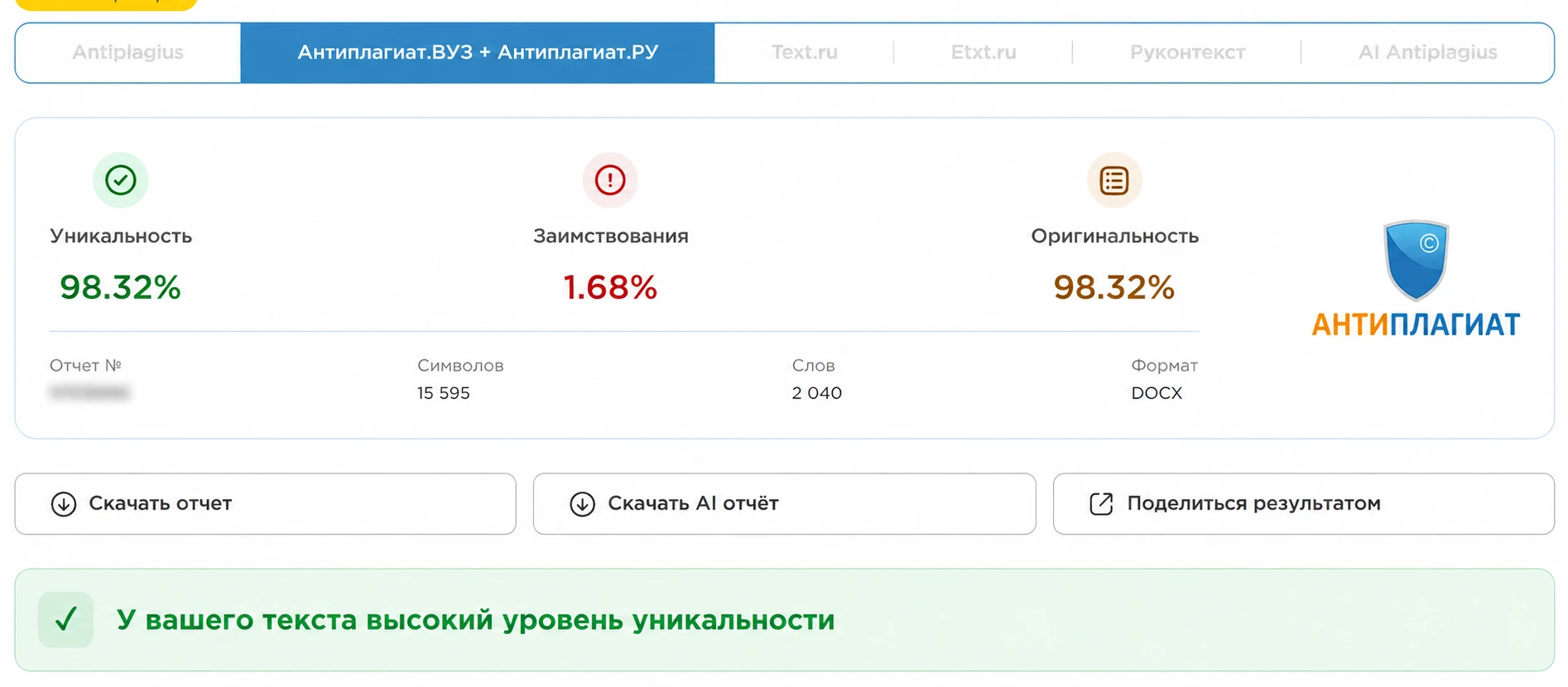Click the Отчет № label
The height and width of the screenshot is (687, 1568).
(85, 365)
